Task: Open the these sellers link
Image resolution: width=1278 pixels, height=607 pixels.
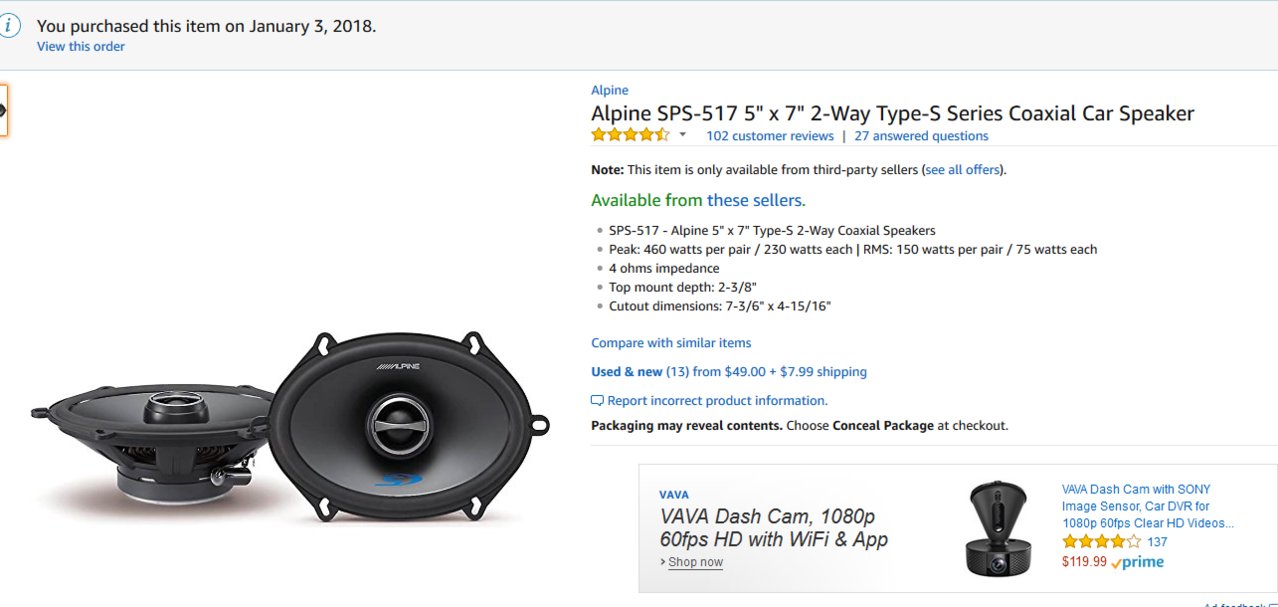Action: click(754, 200)
